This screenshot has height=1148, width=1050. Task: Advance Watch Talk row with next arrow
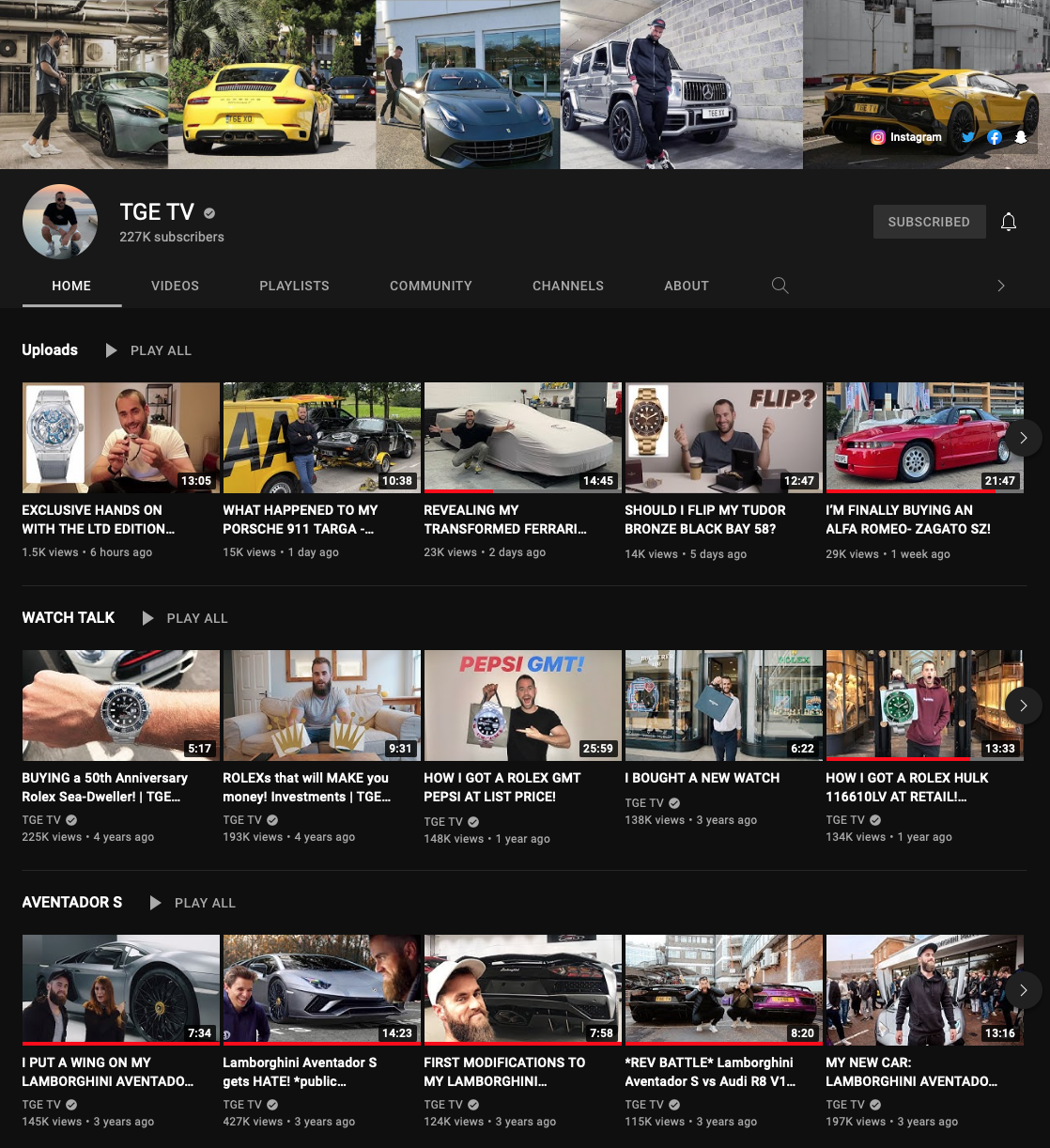pyautogui.click(x=1024, y=706)
